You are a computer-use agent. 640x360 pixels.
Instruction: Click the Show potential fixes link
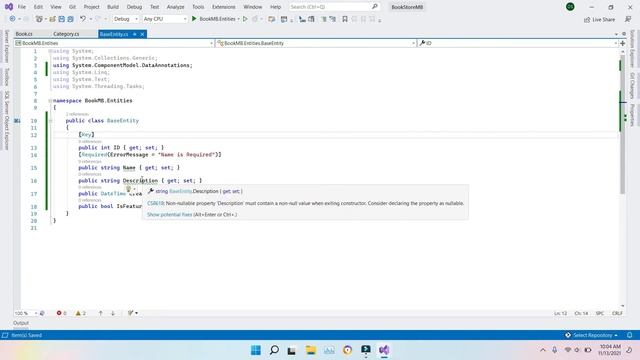coord(169,214)
